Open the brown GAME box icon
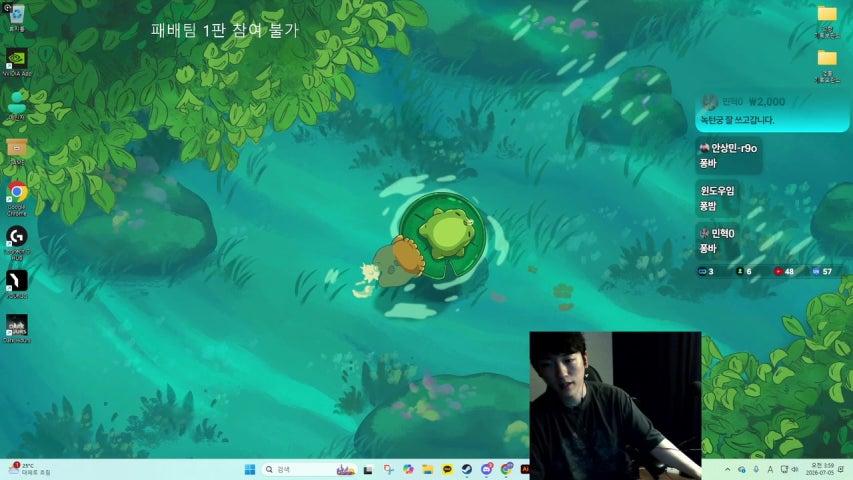This screenshot has width=853, height=480. 17,151
